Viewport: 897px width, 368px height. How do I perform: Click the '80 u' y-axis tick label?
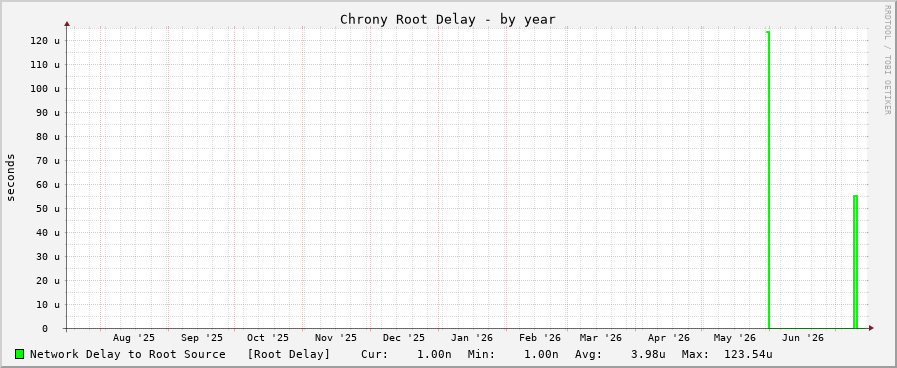[x=49, y=137]
